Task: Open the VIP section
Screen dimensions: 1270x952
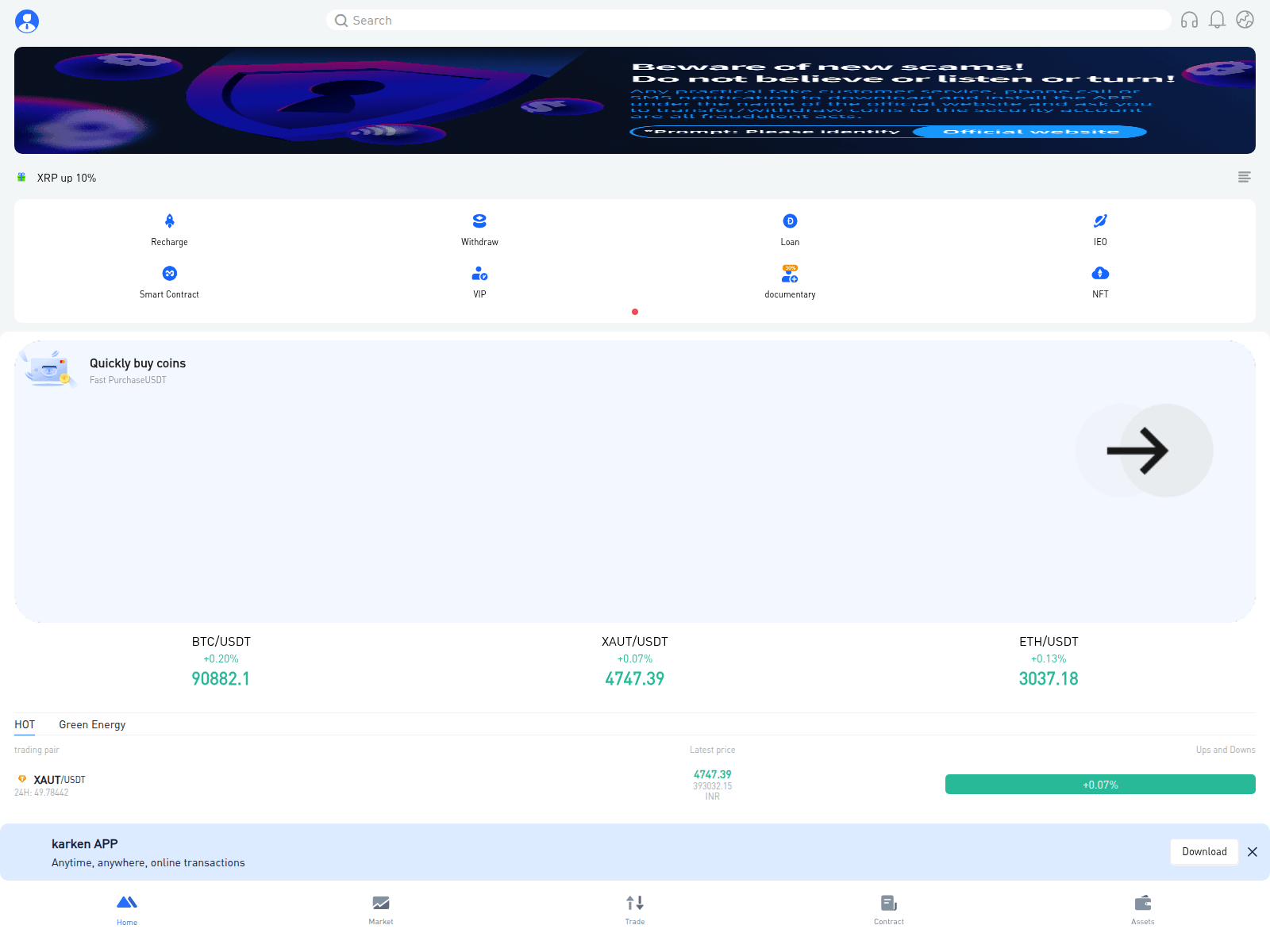Action: coord(479,282)
